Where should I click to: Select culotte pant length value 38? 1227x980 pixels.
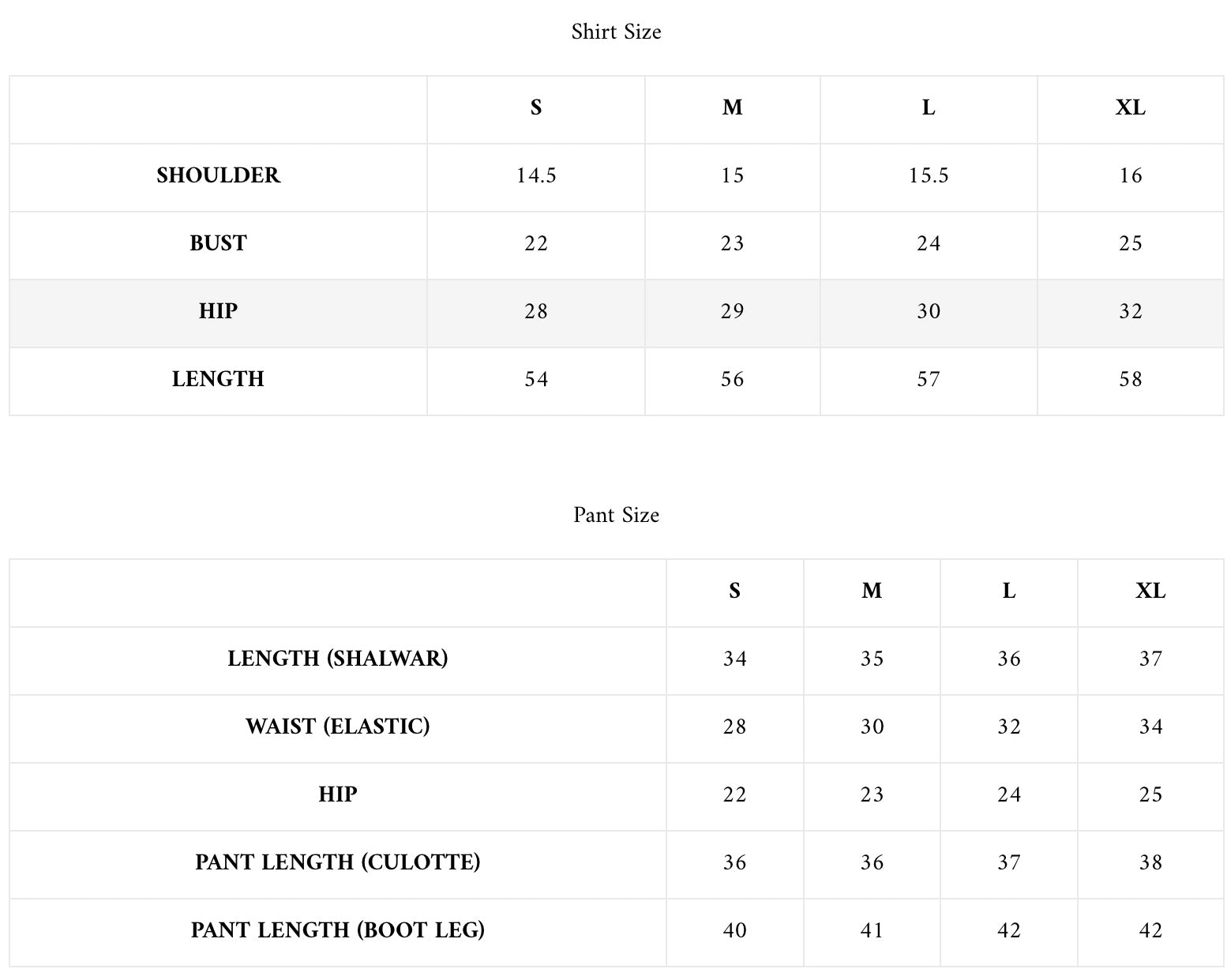click(1150, 862)
